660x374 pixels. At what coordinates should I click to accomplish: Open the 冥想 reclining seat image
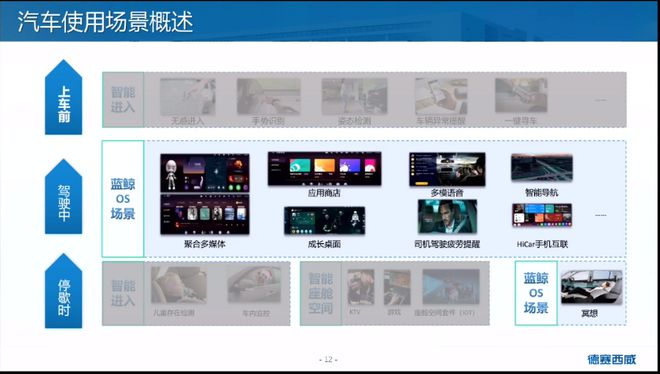pos(591,287)
